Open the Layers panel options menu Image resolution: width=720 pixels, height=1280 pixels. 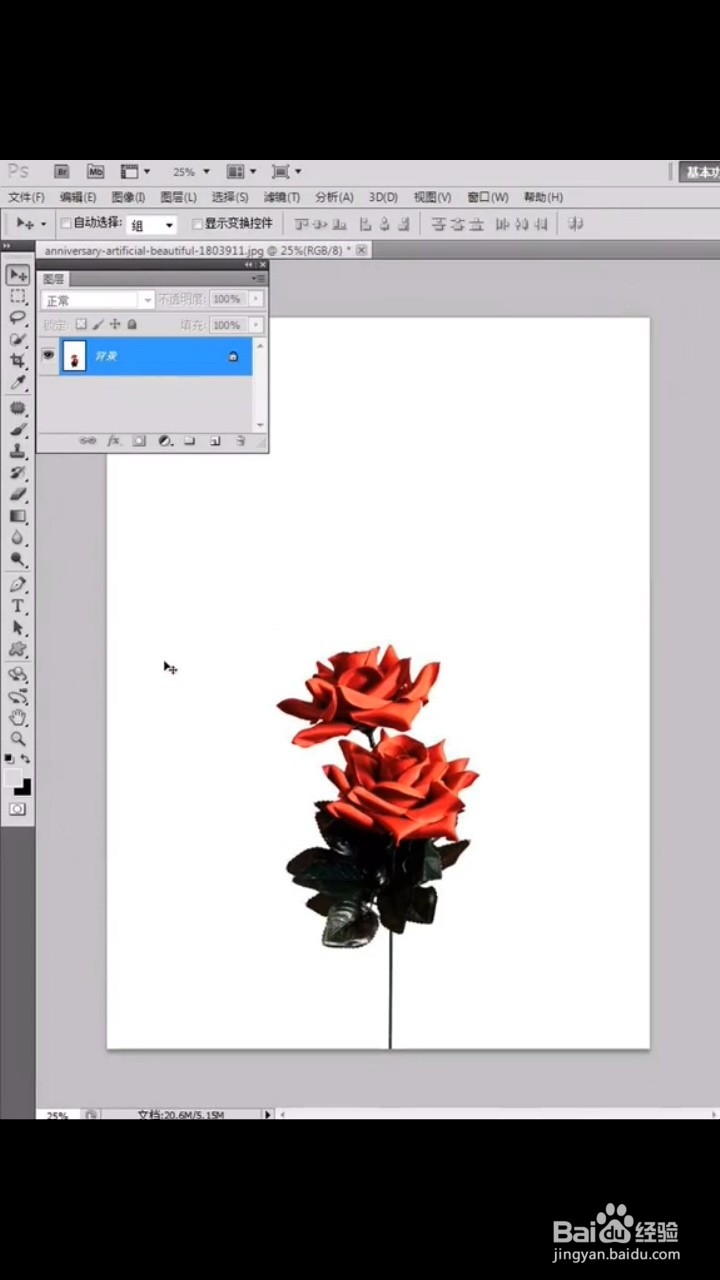coord(258,279)
